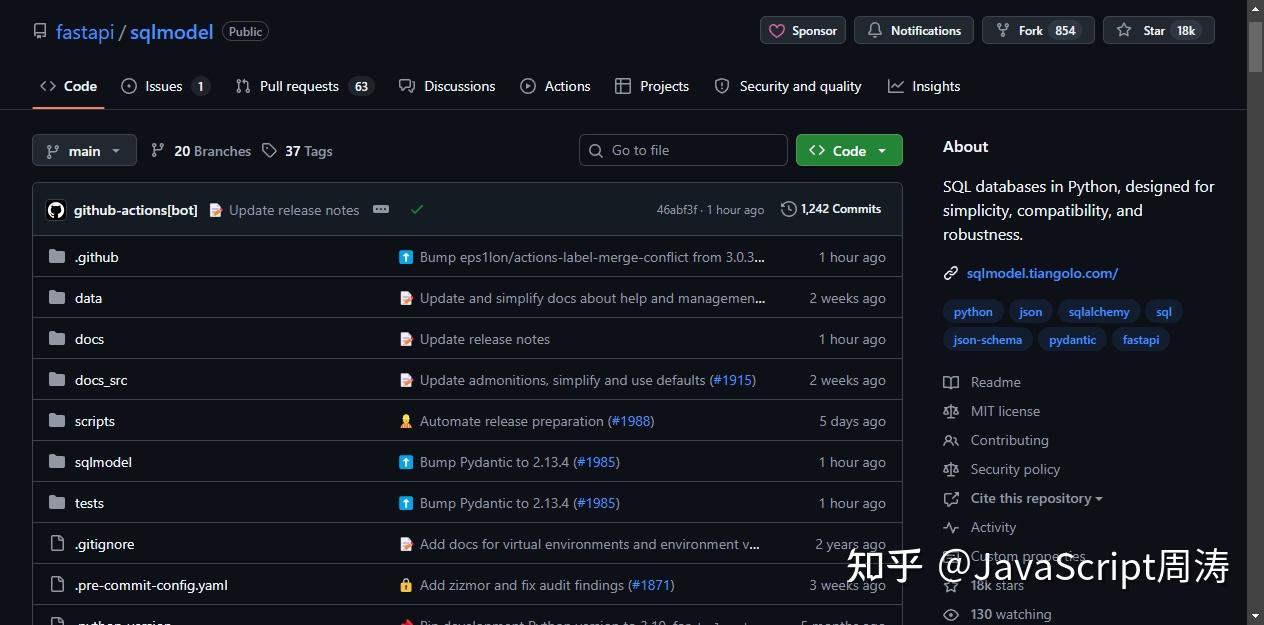View the Insights tab
The width and height of the screenshot is (1264, 625).
point(924,86)
